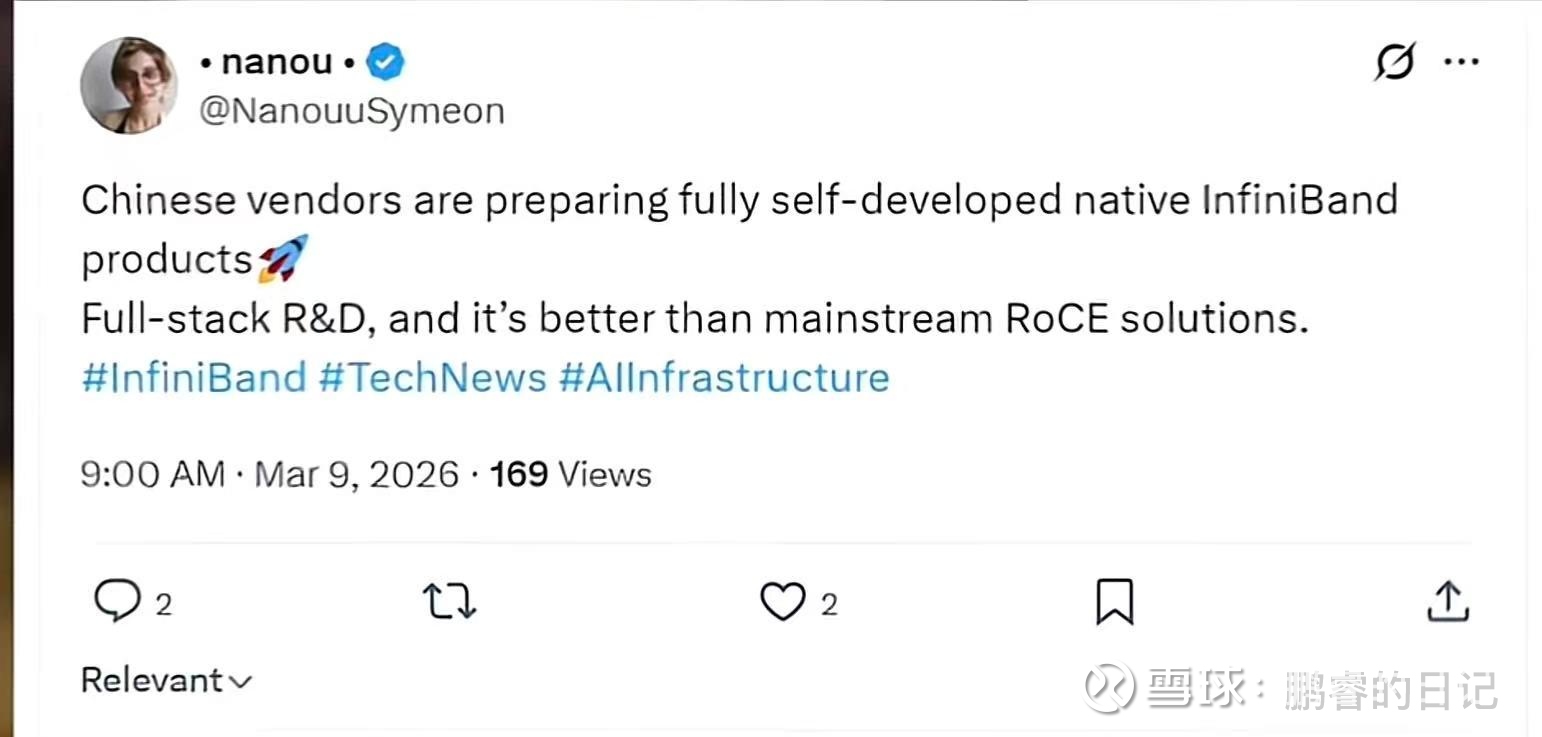Viewport: 1542px width, 737px height.
Task: Open the #TechNews hashtag
Action: pos(432,378)
